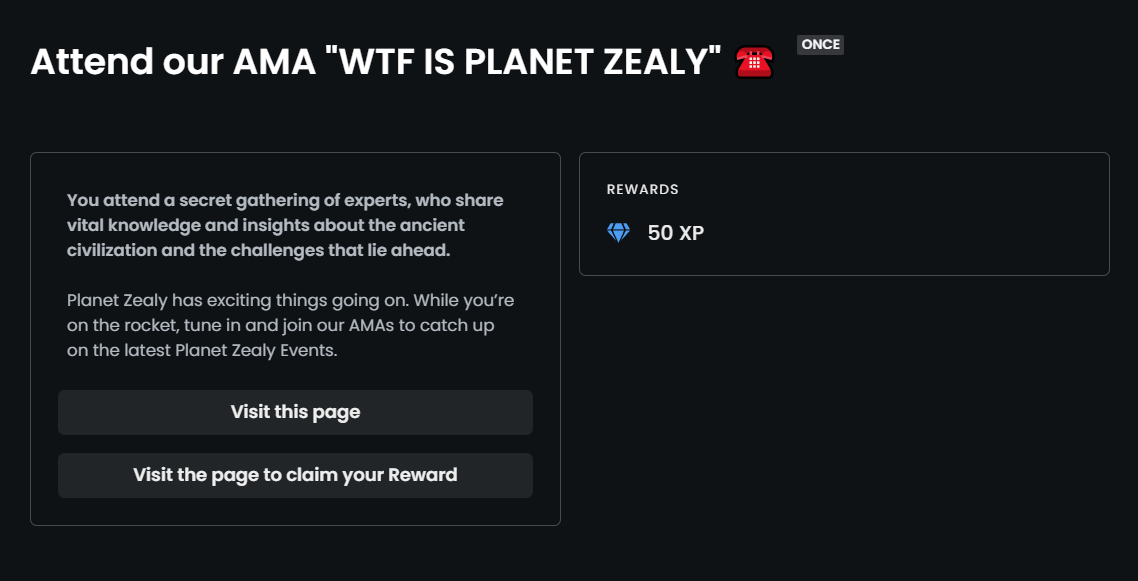This screenshot has width=1138, height=581.
Task: Click the Visit this page button
Action: tap(295, 412)
